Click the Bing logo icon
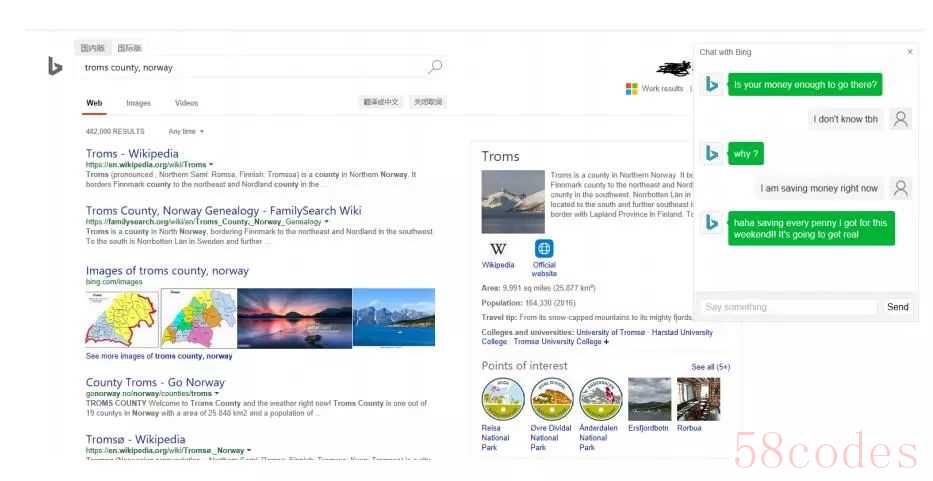Image resolution: width=933 pixels, height=481 pixels. tap(55, 67)
